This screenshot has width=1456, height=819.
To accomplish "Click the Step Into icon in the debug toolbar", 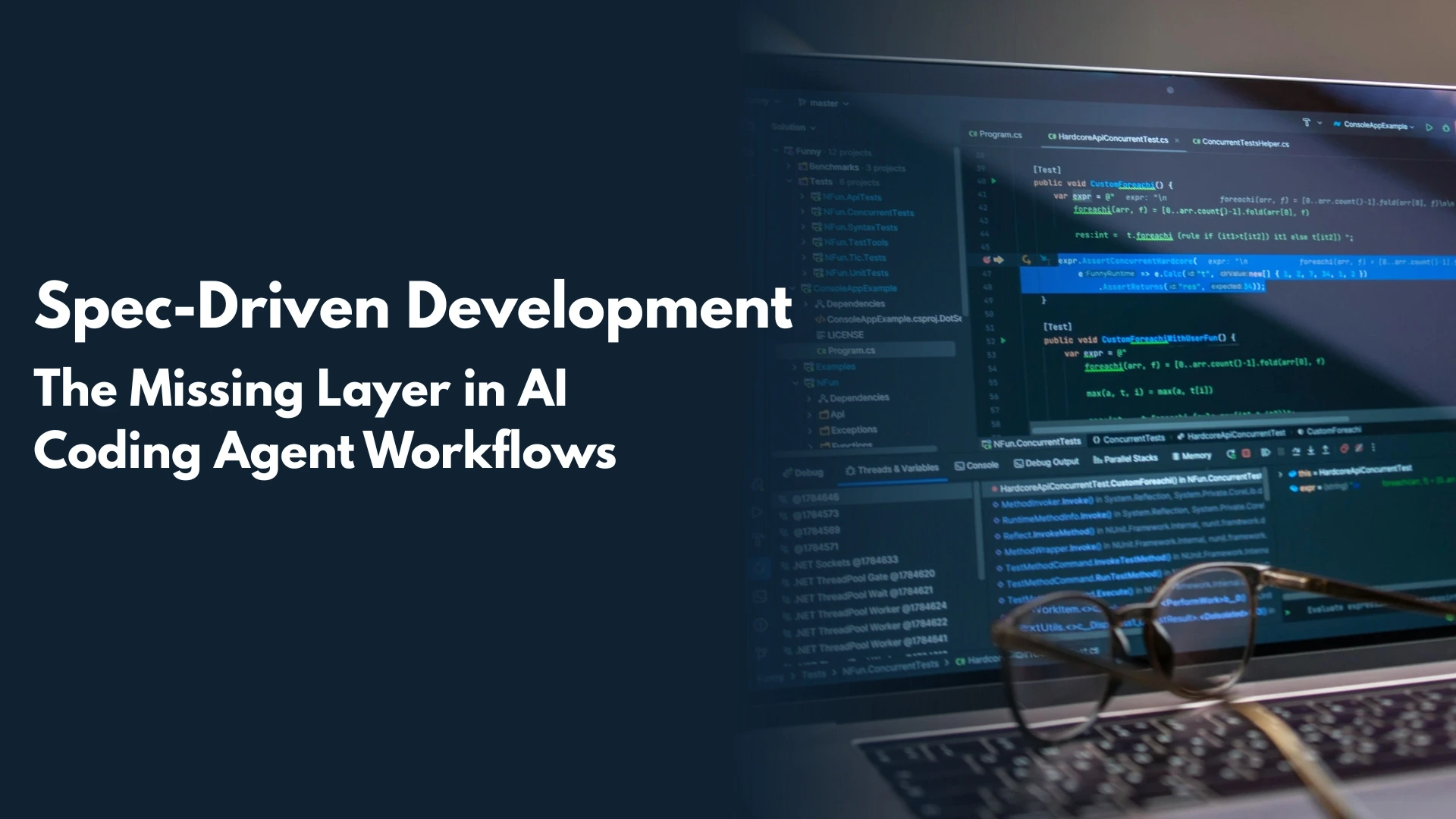I will tap(1310, 451).
